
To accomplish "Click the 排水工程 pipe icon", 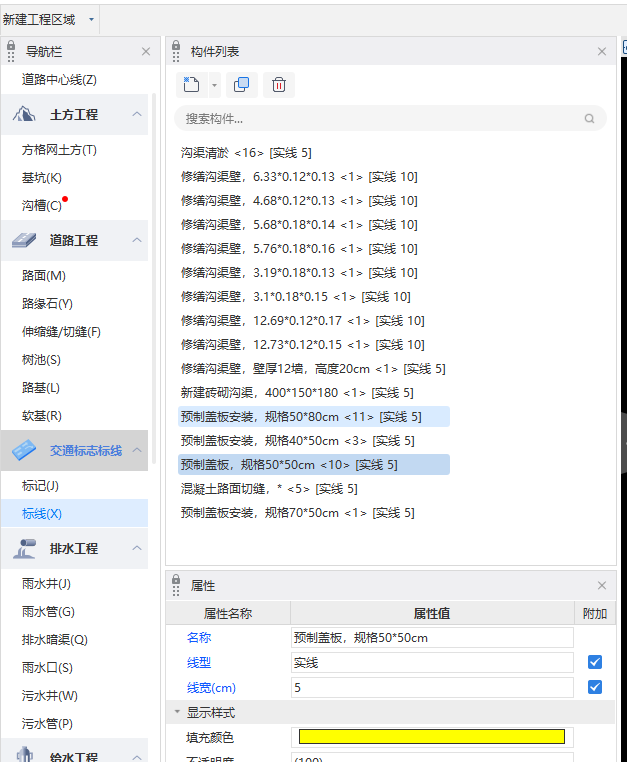I will pos(24,549).
